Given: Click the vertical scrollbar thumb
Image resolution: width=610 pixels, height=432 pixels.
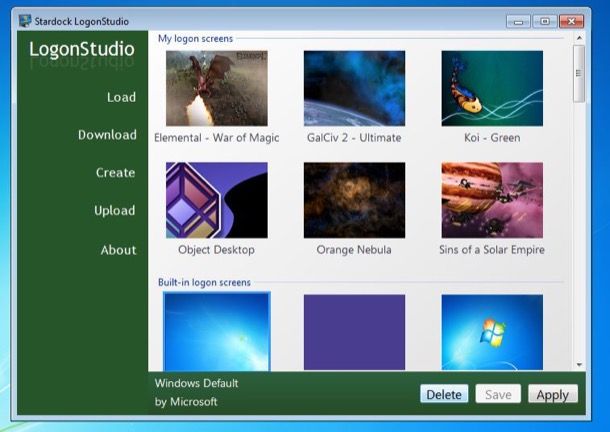Looking at the screenshot, I should (x=579, y=73).
